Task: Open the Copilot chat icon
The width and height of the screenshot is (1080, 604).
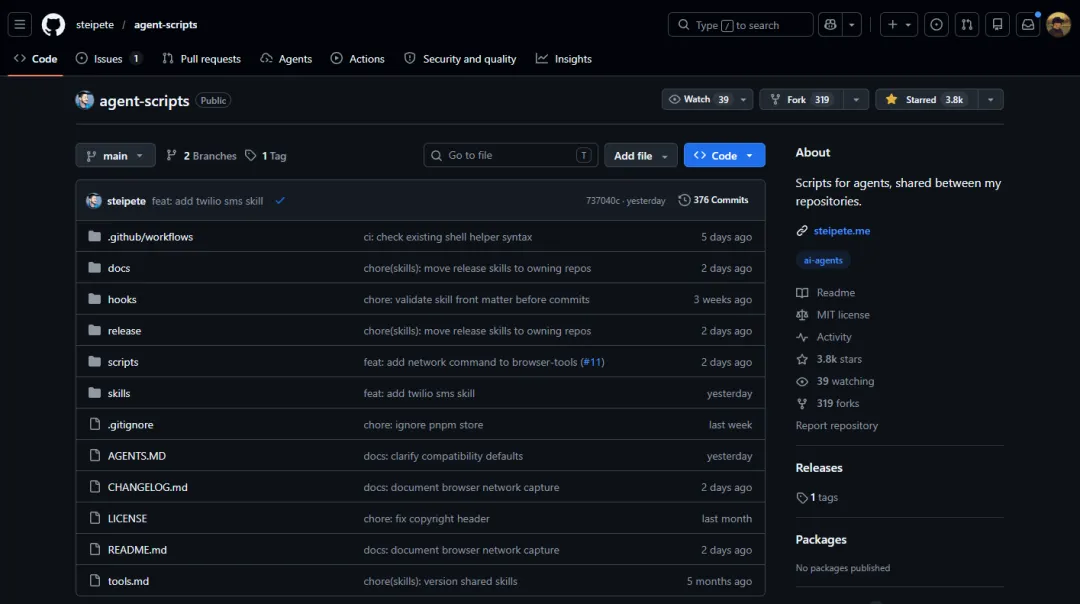Action: click(830, 25)
